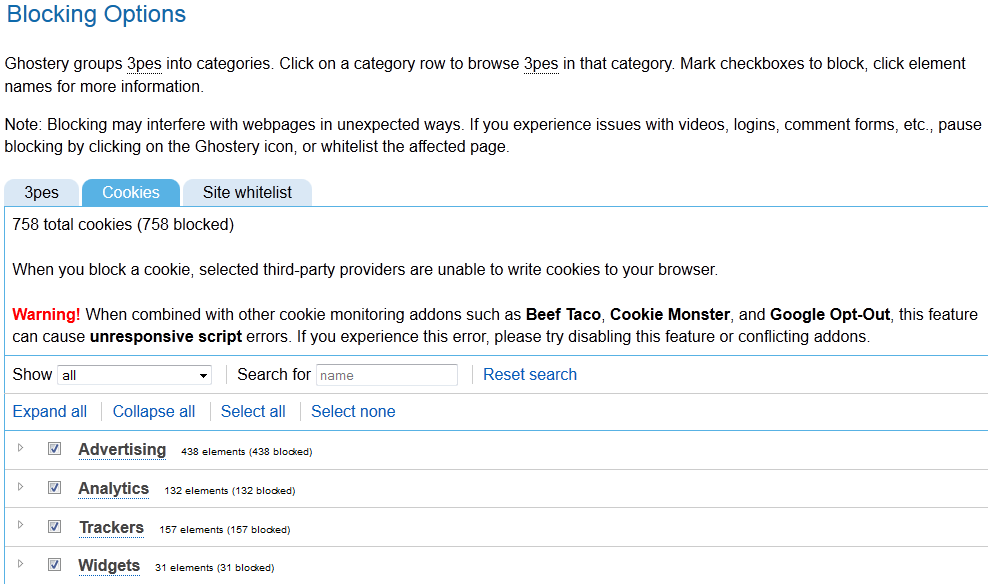Click inside the name search field
Viewport: 988px width, 584px height.
tap(386, 374)
